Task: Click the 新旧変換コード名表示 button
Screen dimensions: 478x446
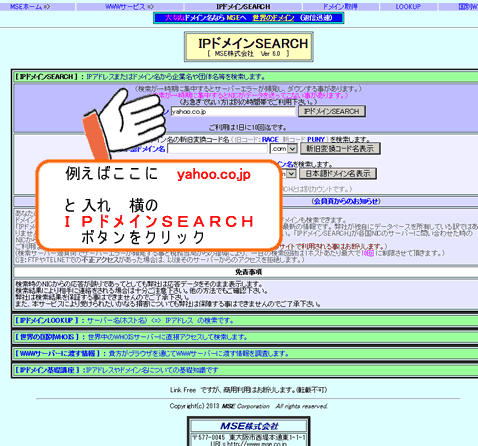Action: click(x=340, y=148)
